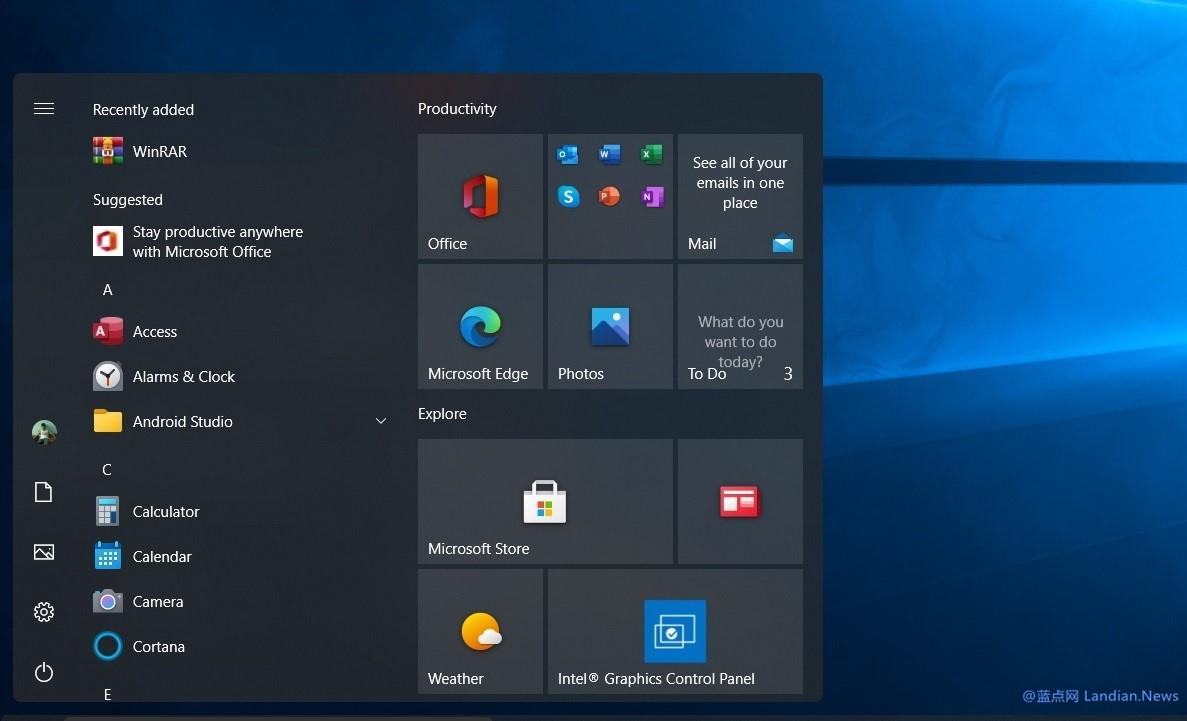Open the Mail tile
The width and height of the screenshot is (1187, 721).
pos(740,197)
